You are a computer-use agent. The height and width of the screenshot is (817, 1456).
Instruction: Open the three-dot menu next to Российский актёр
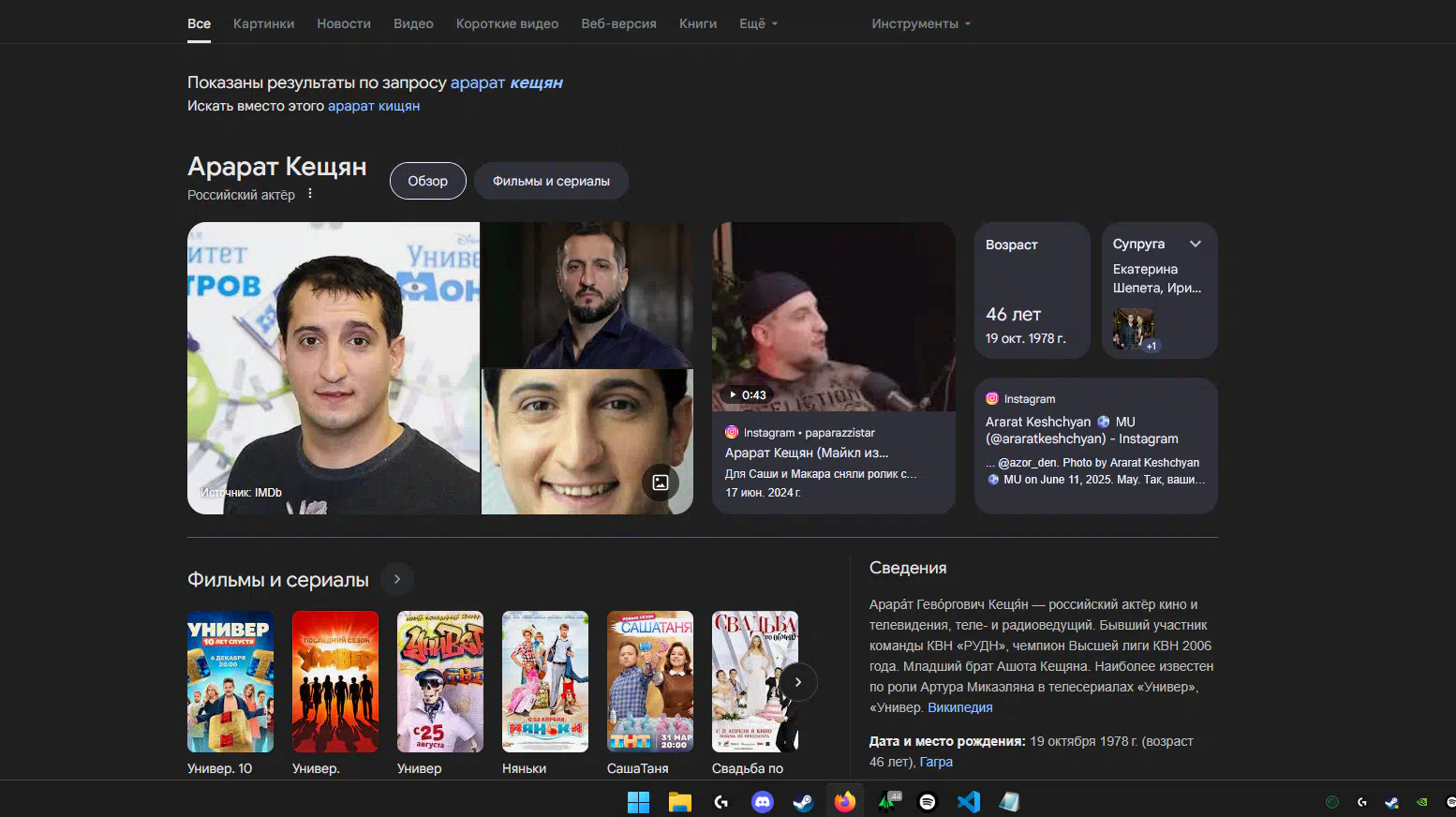[310, 194]
